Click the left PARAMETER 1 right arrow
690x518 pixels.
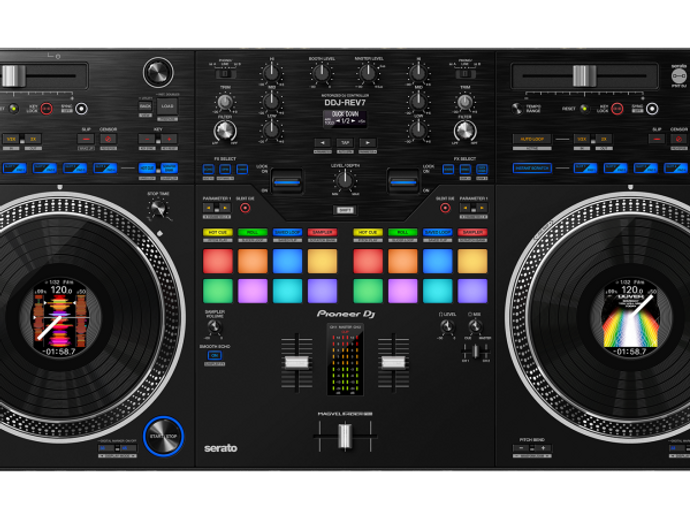tap(225, 208)
